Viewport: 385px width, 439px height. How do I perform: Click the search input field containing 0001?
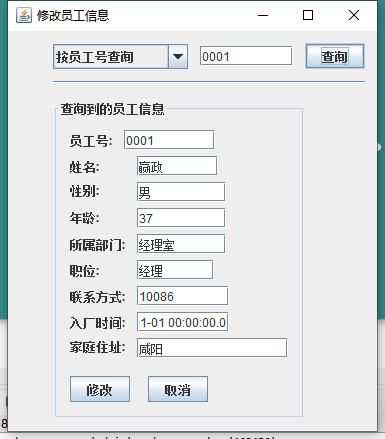246,56
